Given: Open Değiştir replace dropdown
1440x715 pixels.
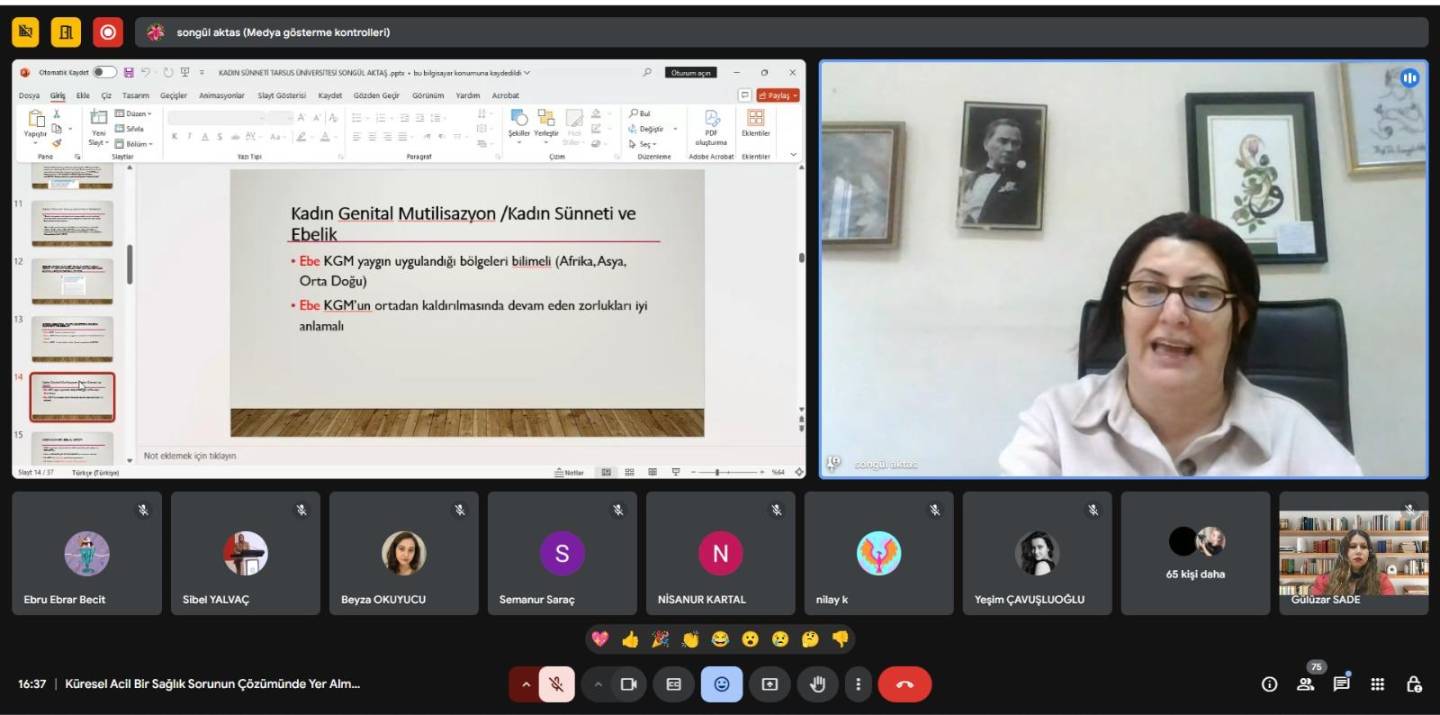Looking at the screenshot, I should (653, 129).
